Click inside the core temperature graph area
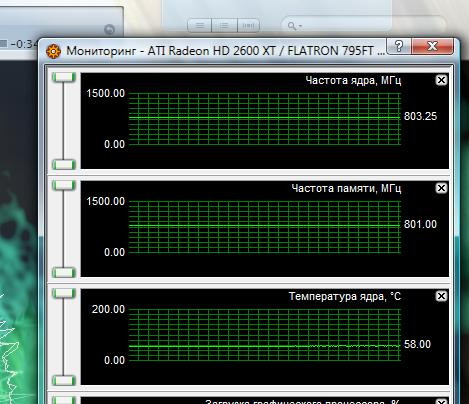469x404 pixels. (265, 335)
